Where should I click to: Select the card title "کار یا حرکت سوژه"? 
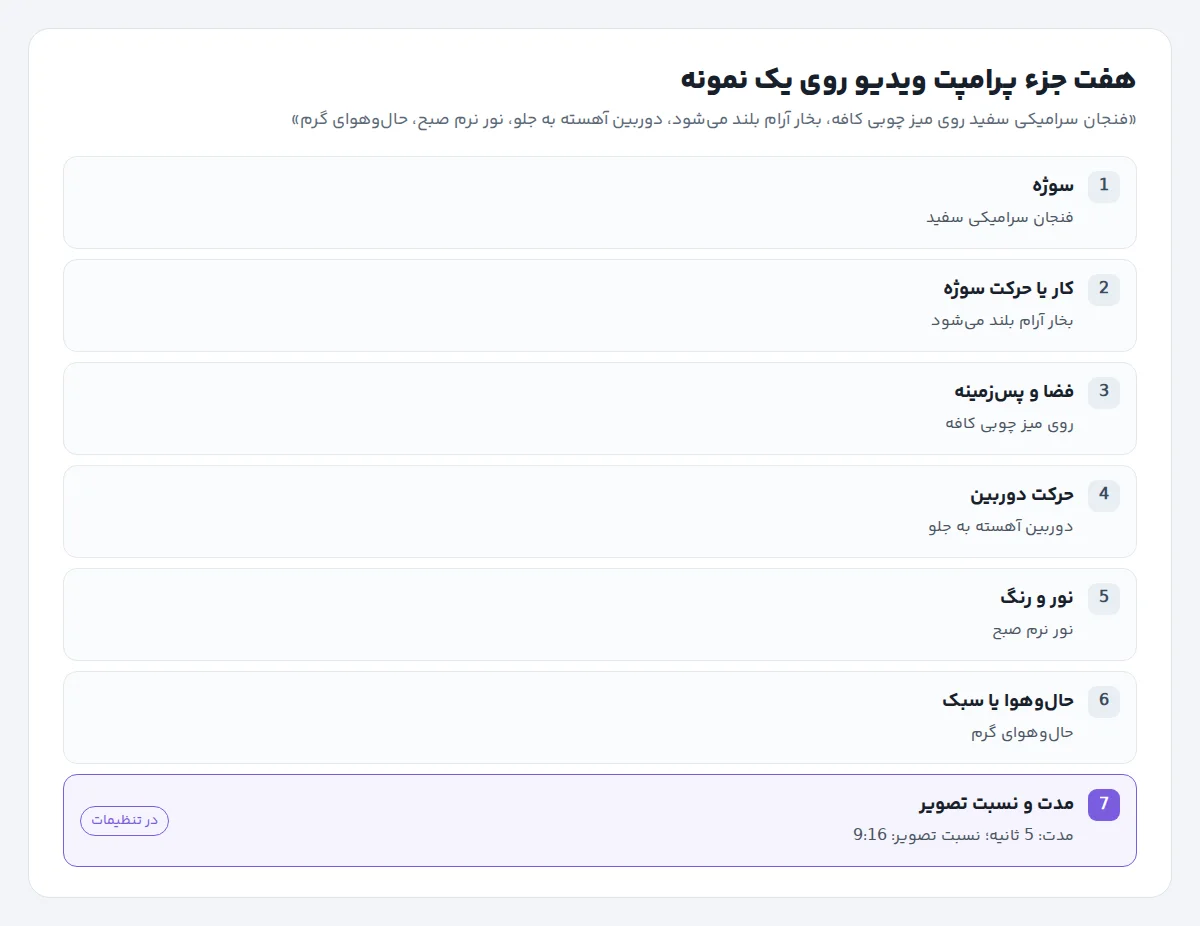pyautogui.click(x=1008, y=289)
